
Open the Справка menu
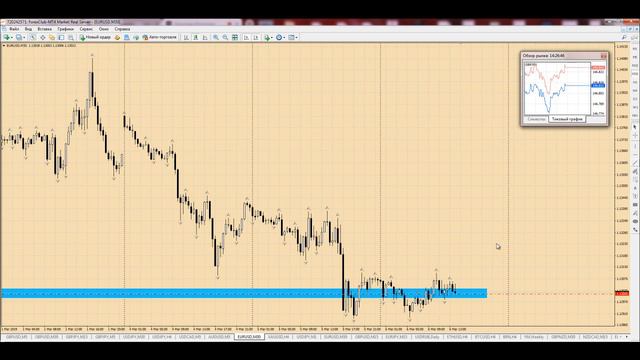(122, 29)
